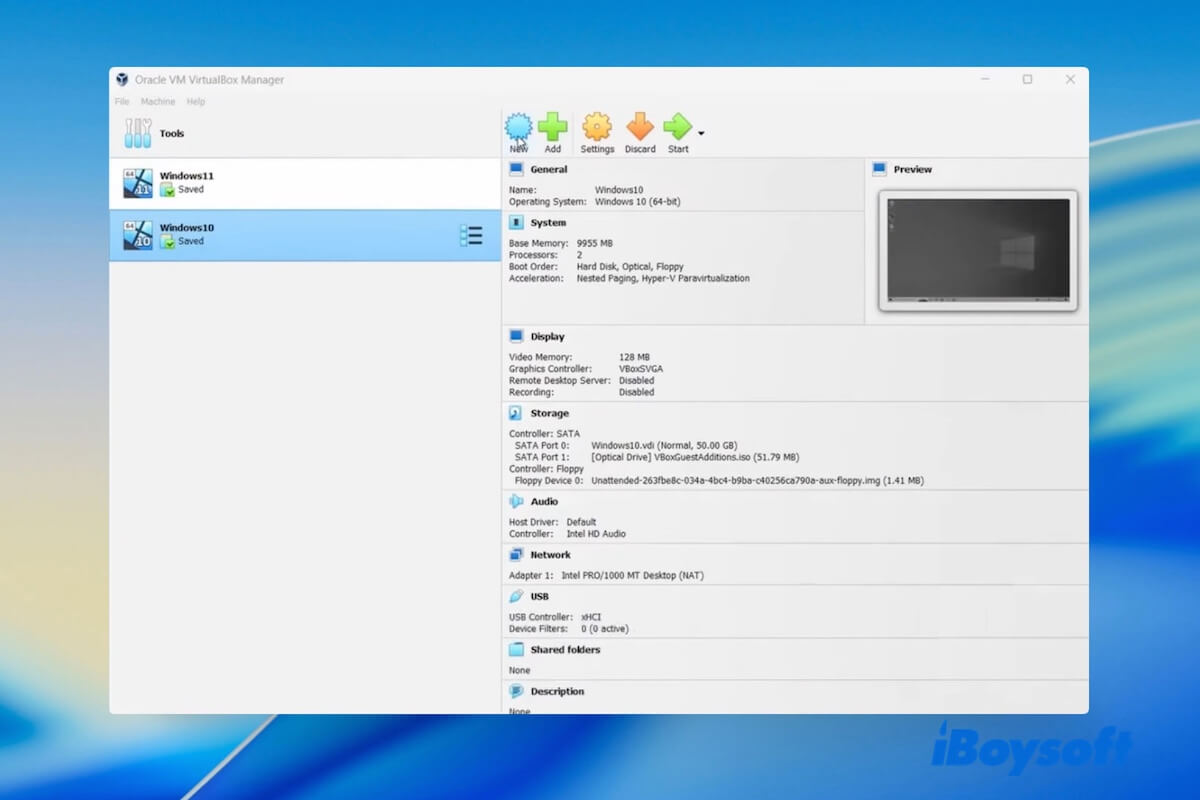Open the Start button dropdown arrow
Viewport: 1200px width, 800px height.
pyautogui.click(x=701, y=133)
